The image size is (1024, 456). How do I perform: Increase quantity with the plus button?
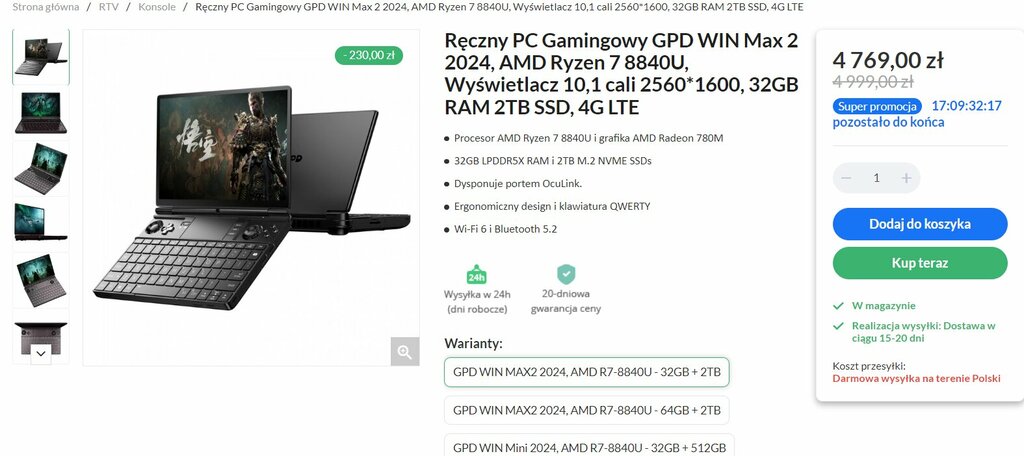pyautogui.click(x=906, y=178)
